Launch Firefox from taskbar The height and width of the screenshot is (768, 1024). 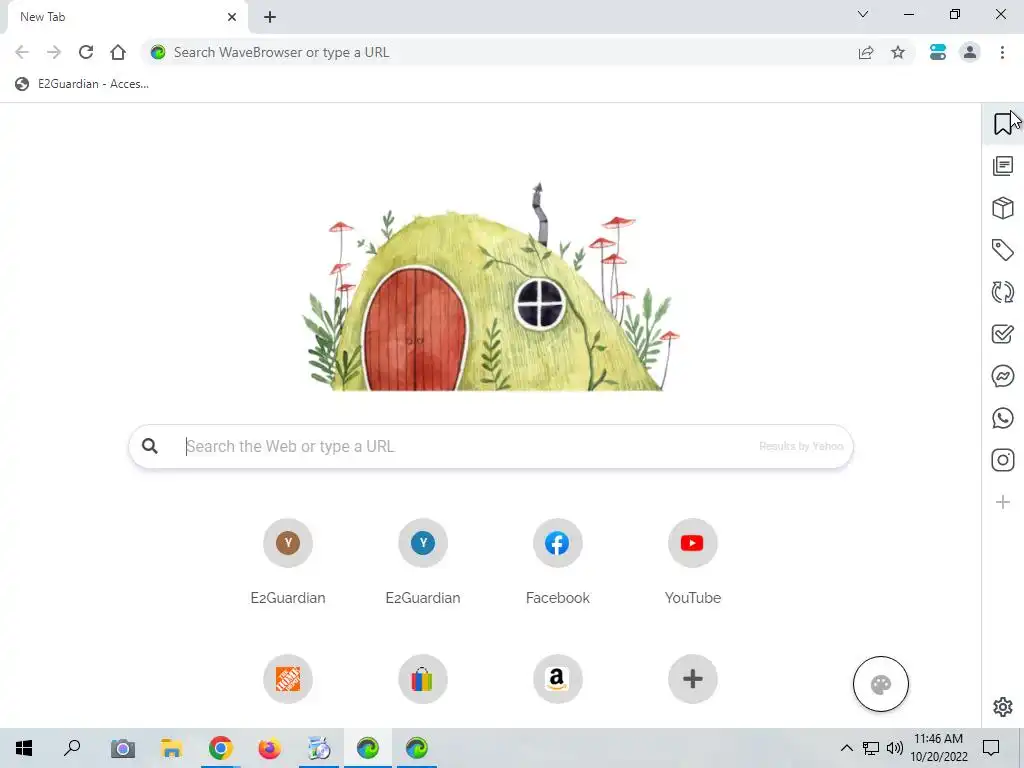[x=270, y=748]
